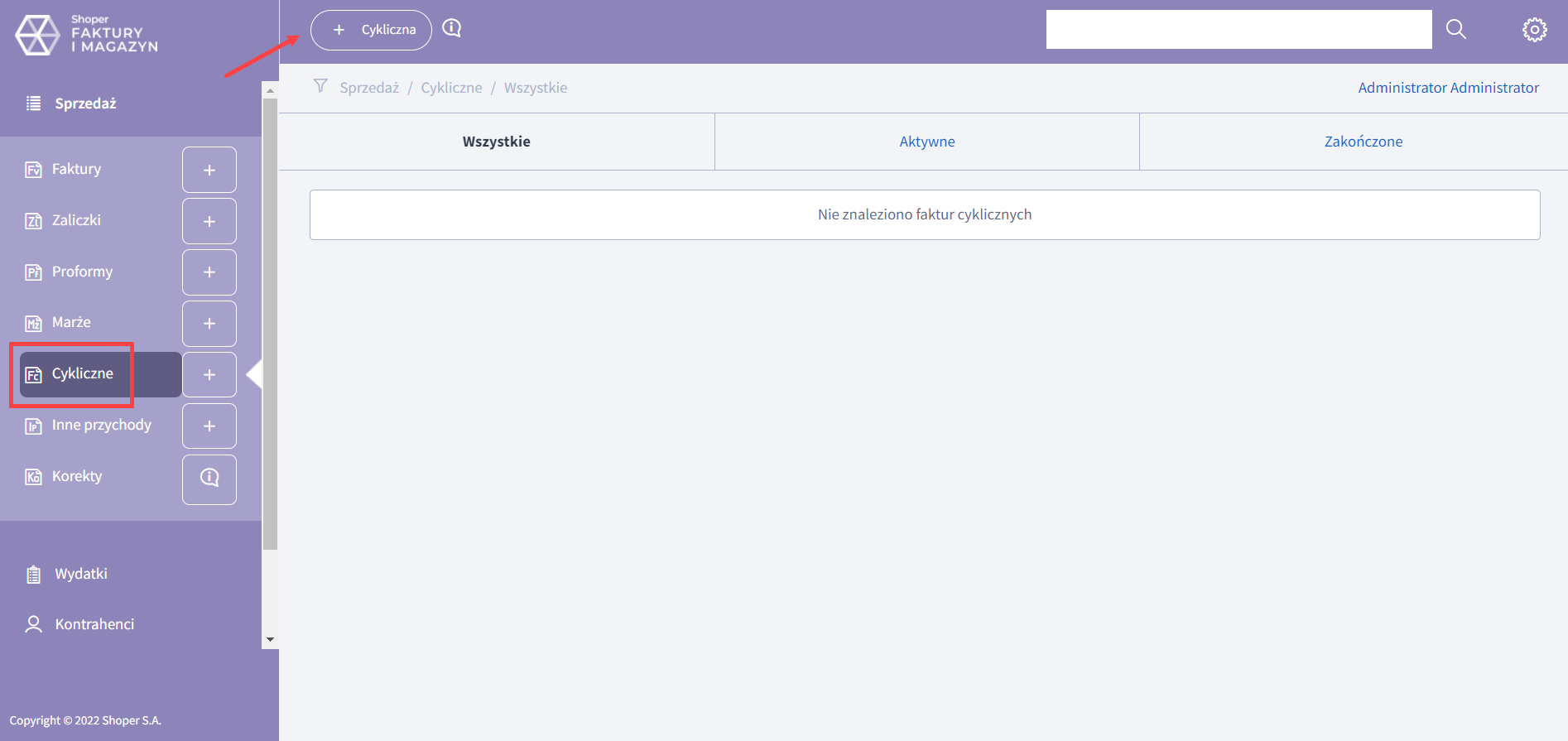Open the info button next to Korekty

[209, 479]
